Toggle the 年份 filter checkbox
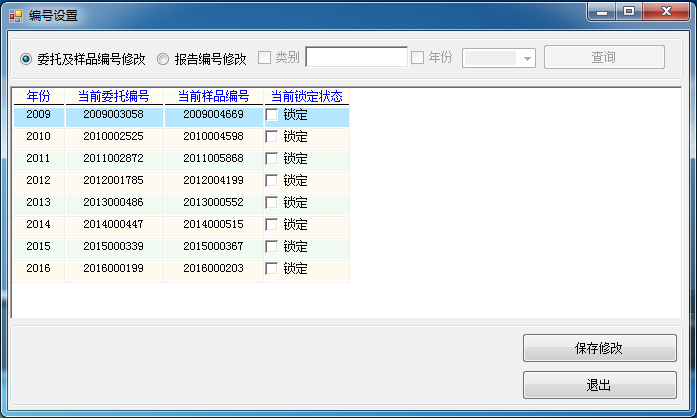 click(418, 58)
